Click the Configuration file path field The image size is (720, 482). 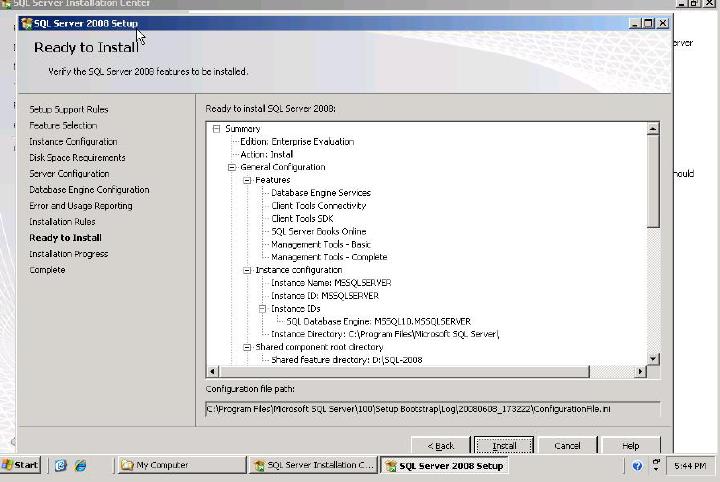coord(433,409)
